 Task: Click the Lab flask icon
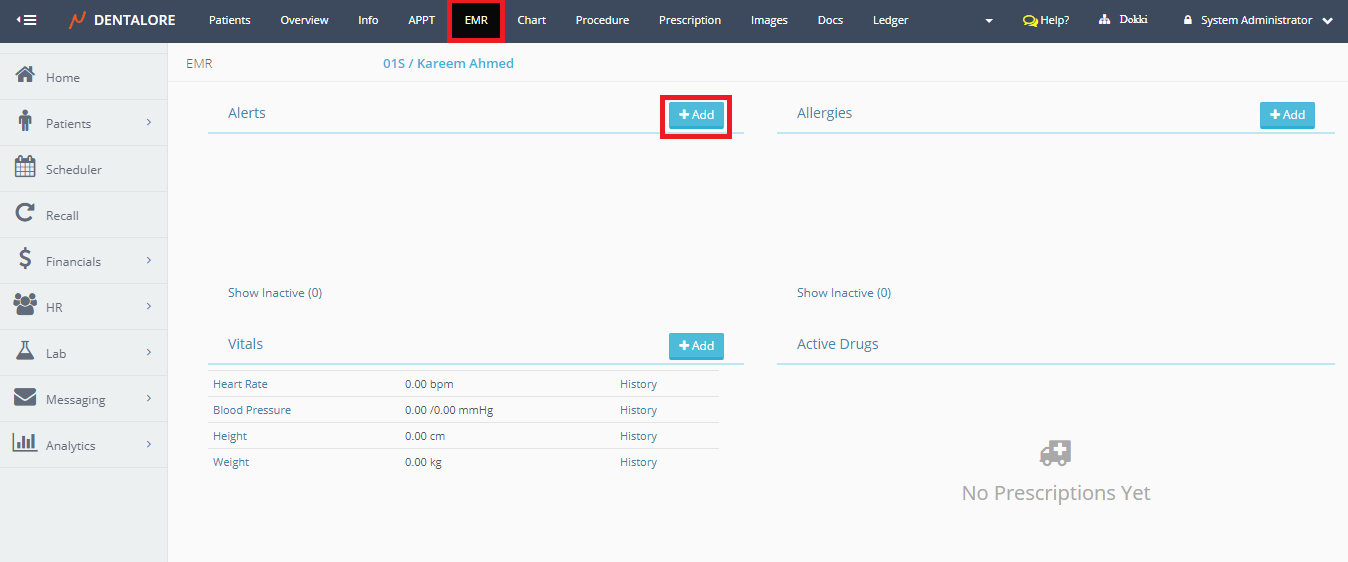(x=26, y=352)
